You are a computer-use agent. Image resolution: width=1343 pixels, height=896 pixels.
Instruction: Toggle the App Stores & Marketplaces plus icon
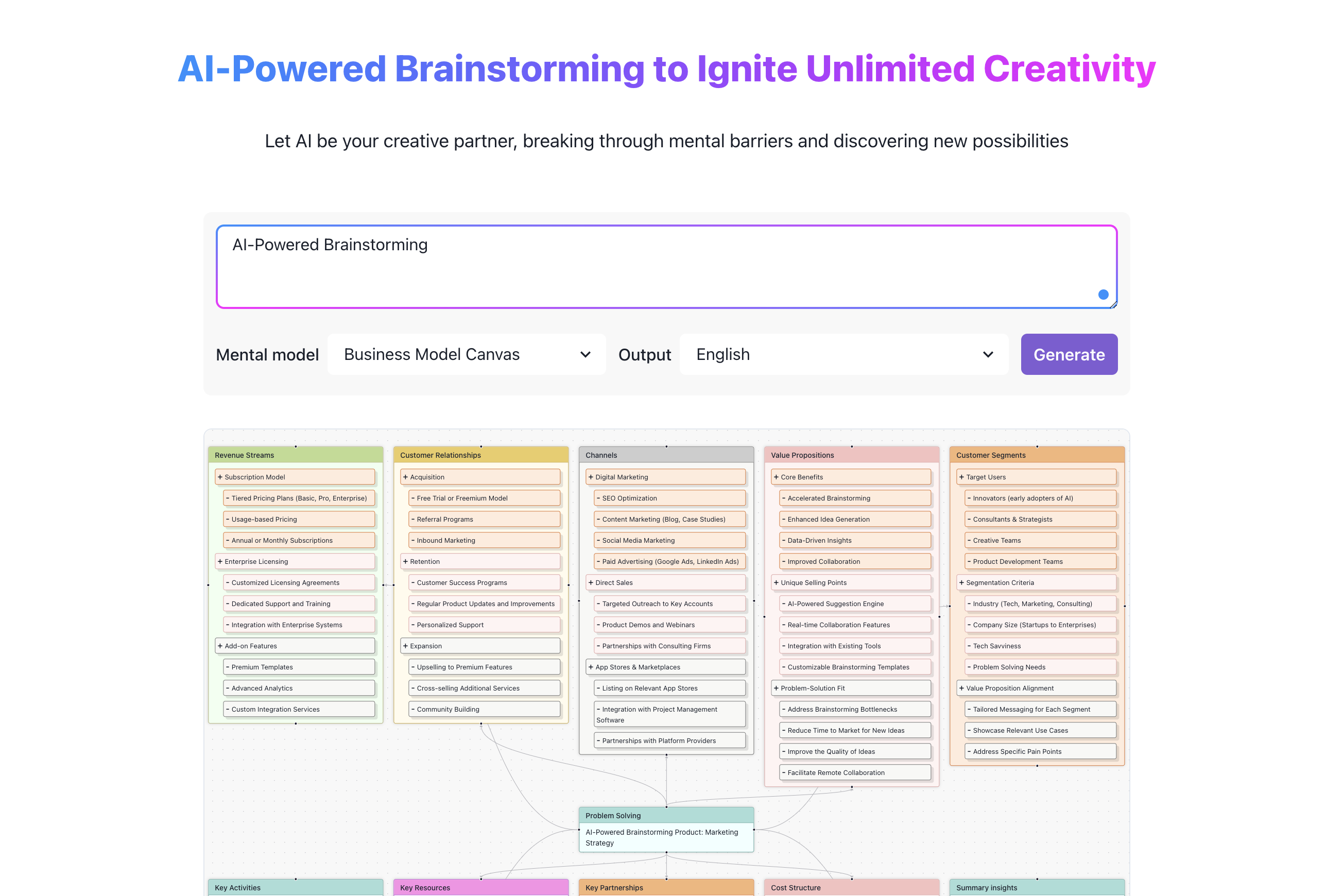click(590, 667)
